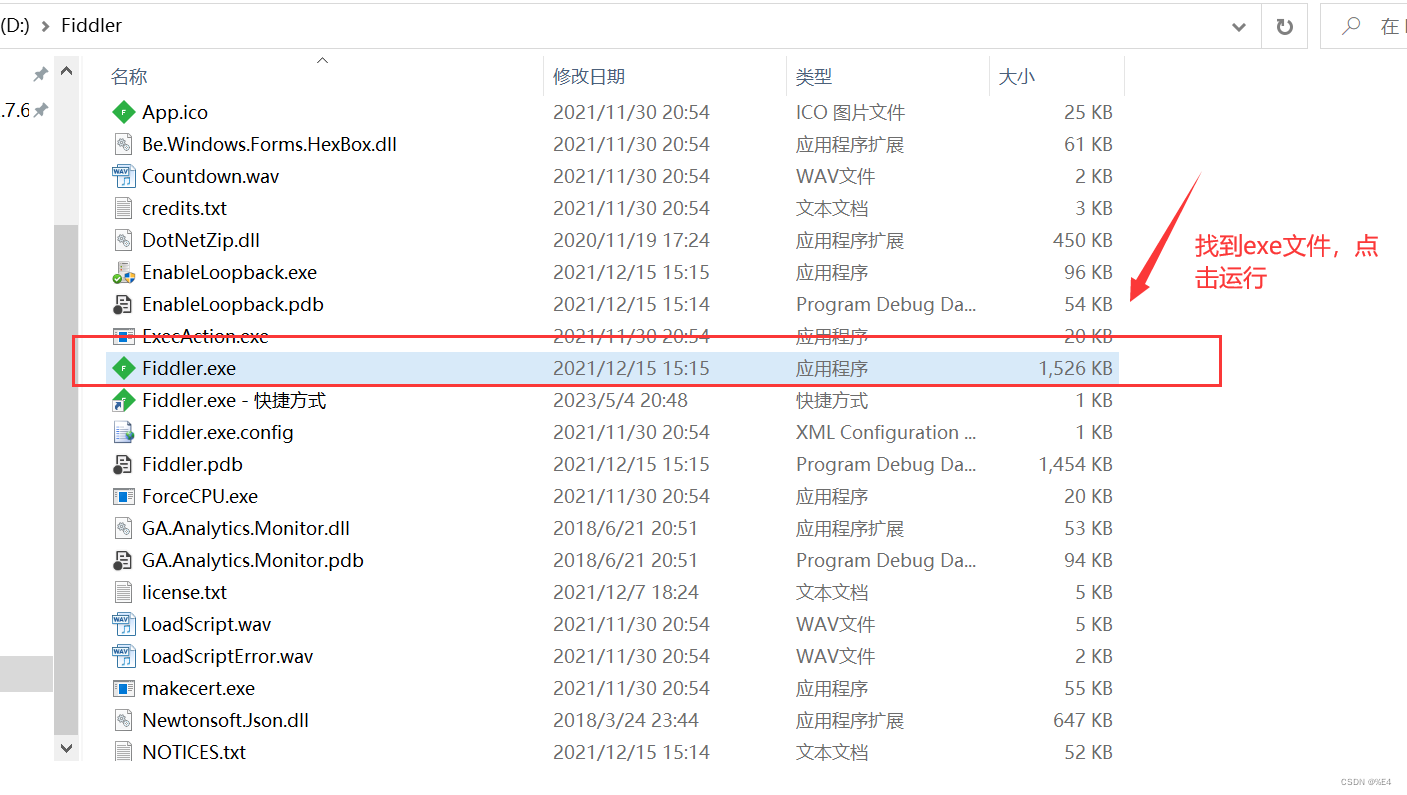Select the credits.txt file name
Screen dimensions: 1407x795
(x=184, y=208)
